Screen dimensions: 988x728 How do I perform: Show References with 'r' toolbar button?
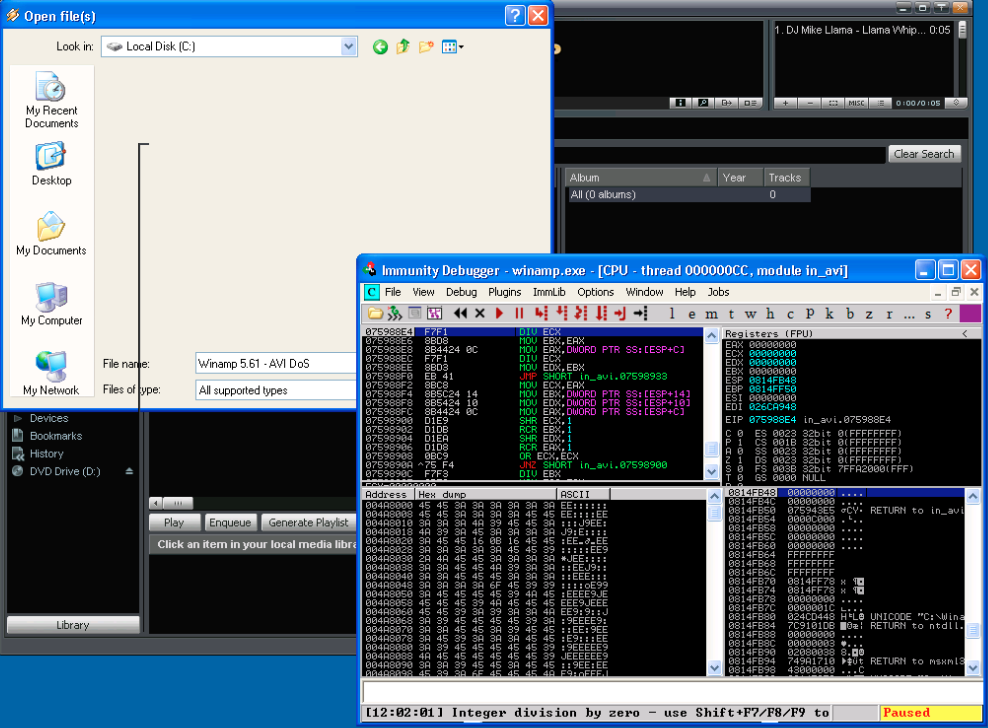(x=889, y=313)
